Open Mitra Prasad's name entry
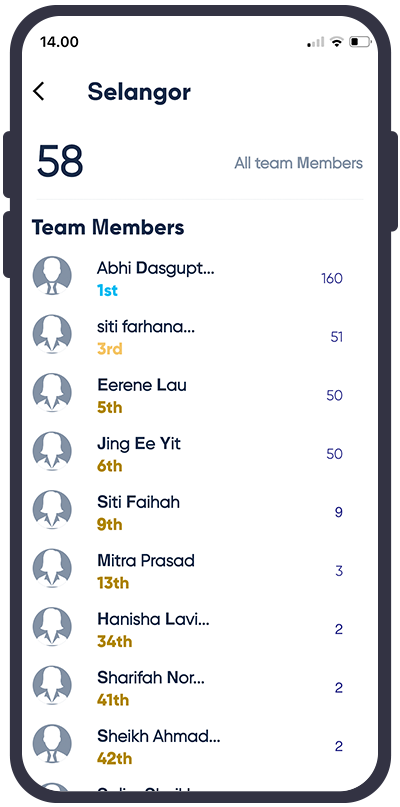 (x=146, y=560)
